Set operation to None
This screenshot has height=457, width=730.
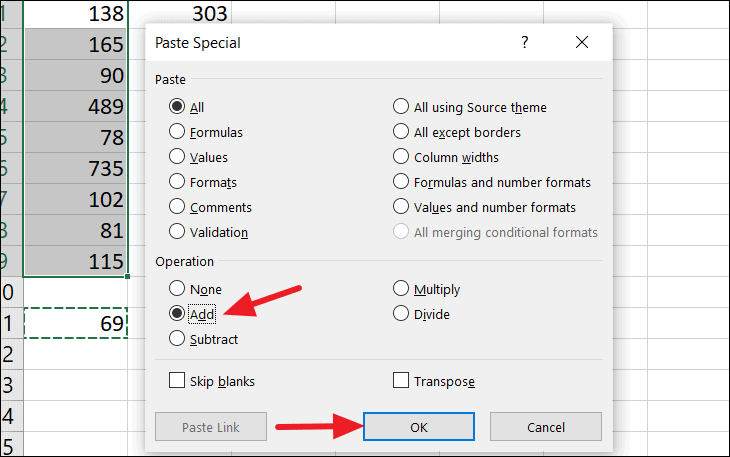[177, 289]
